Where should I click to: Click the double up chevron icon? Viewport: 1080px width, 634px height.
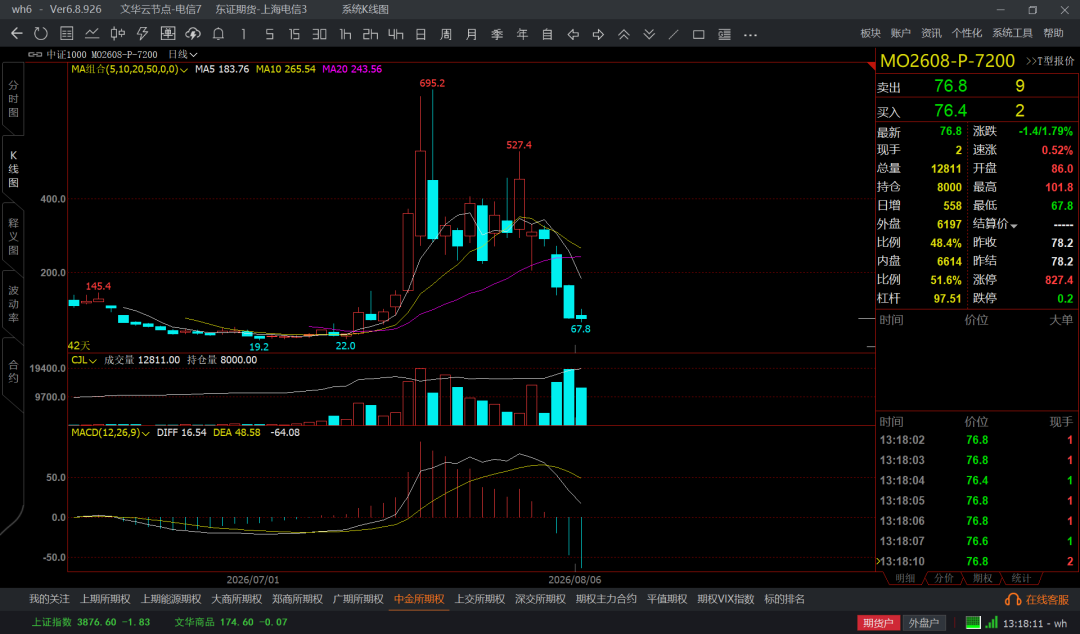pos(623,34)
